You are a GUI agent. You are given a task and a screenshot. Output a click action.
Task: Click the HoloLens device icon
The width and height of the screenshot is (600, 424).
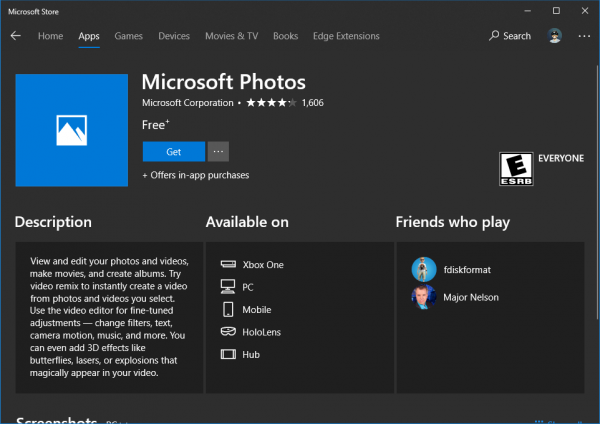227,332
